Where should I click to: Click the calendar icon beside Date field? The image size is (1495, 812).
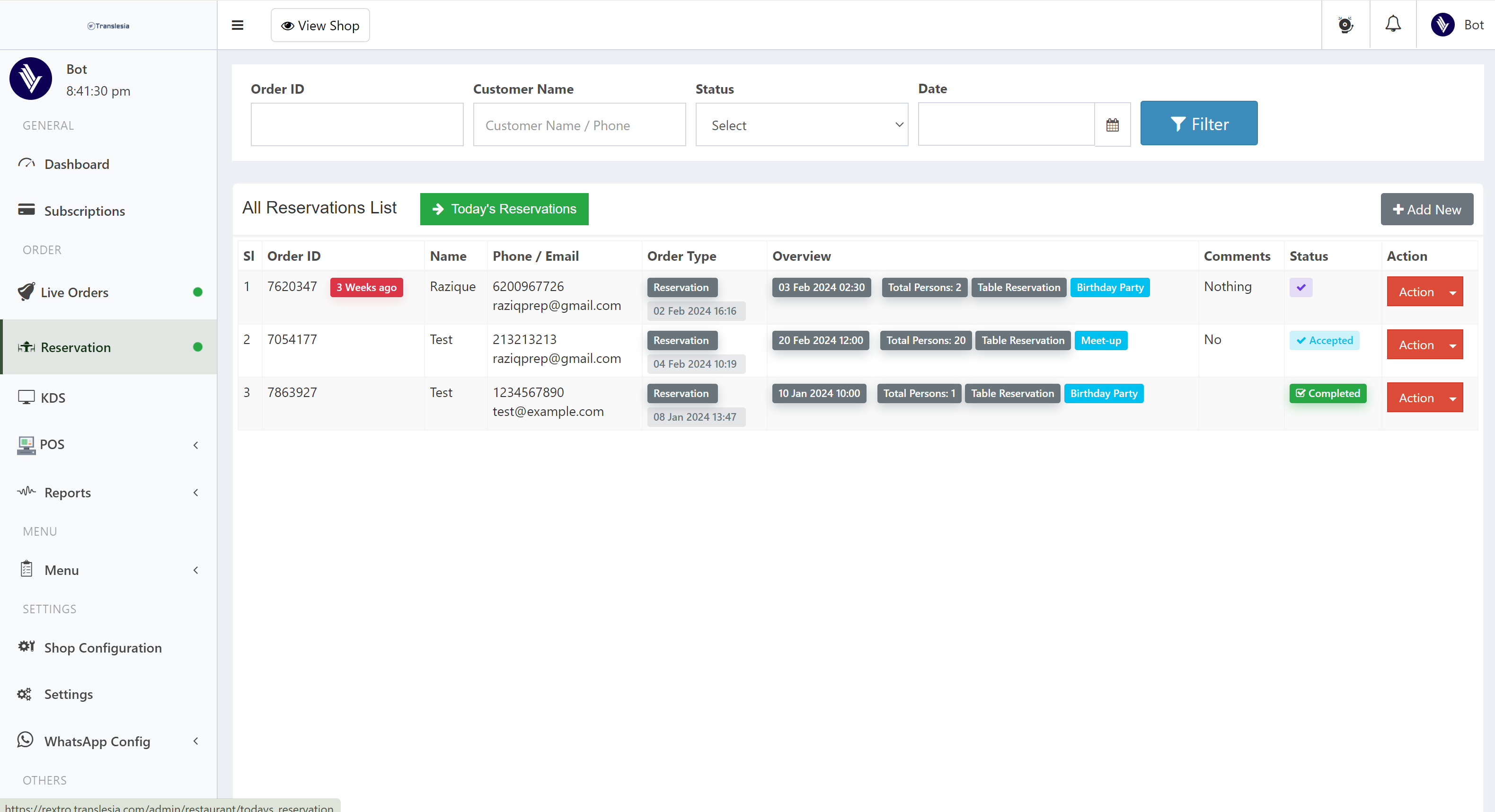coord(1112,125)
